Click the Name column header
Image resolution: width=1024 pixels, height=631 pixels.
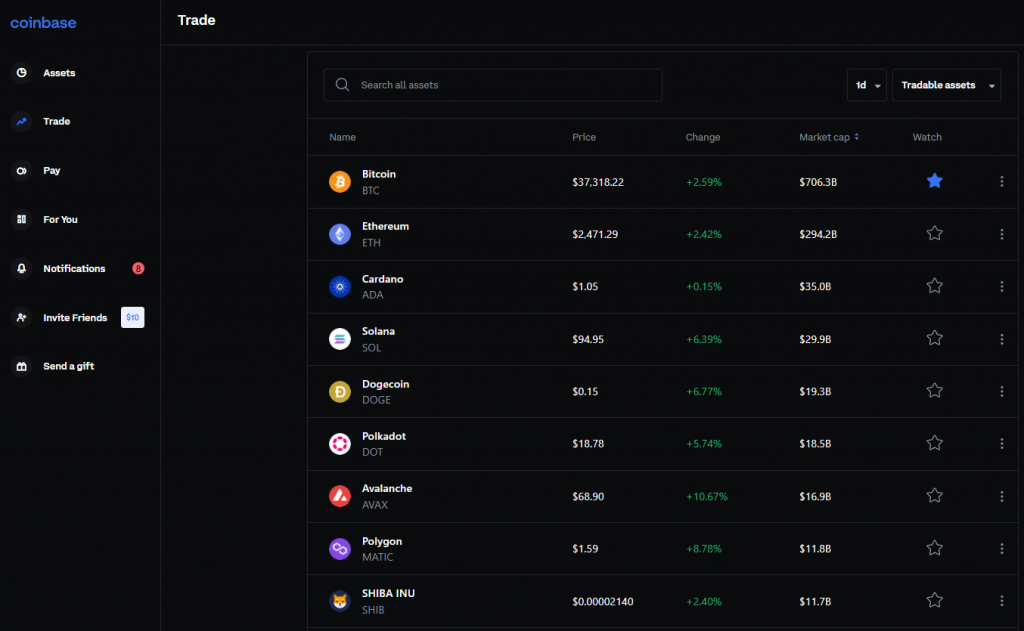point(342,137)
